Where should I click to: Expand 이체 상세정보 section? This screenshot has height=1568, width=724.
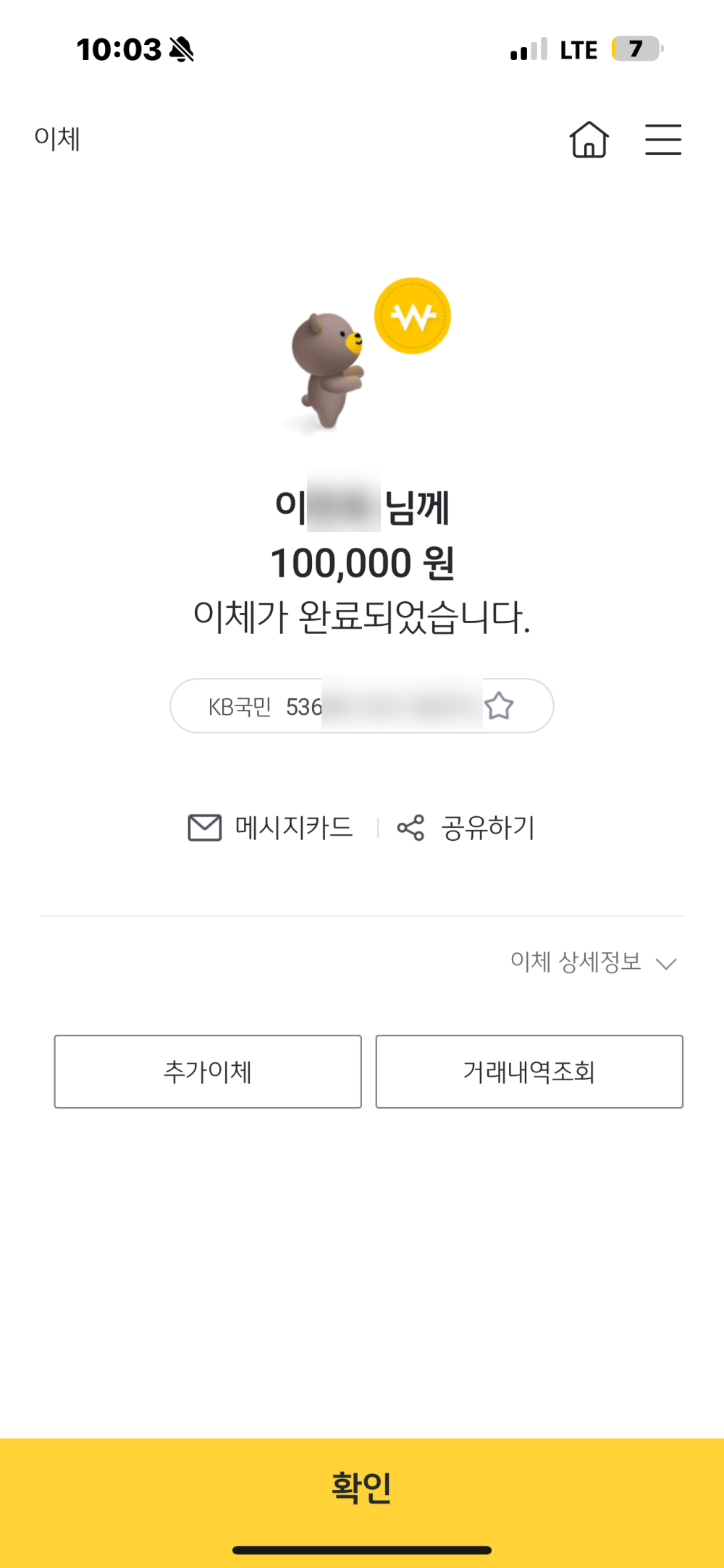click(x=576, y=962)
